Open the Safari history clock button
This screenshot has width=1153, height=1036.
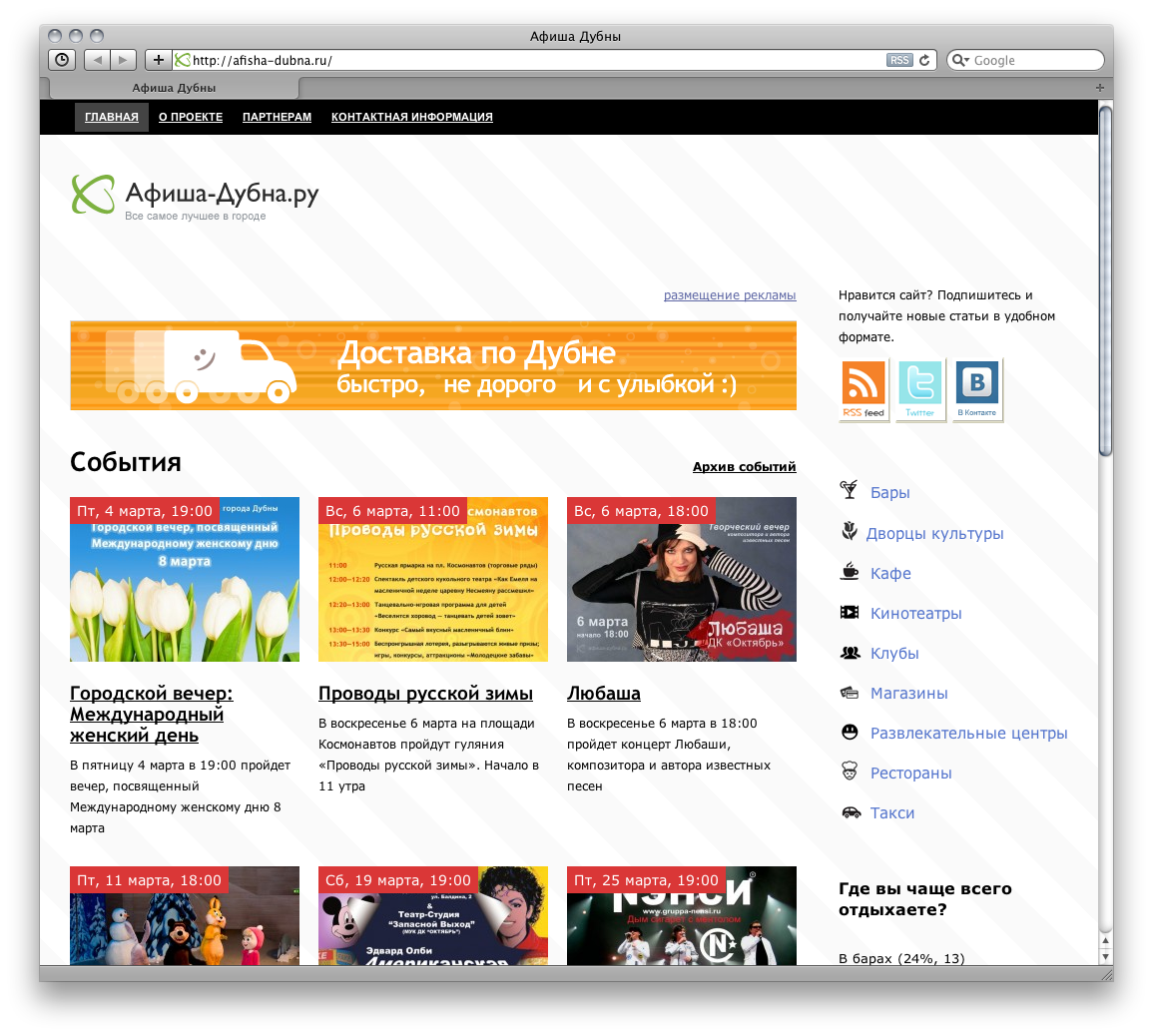pyautogui.click(x=62, y=60)
